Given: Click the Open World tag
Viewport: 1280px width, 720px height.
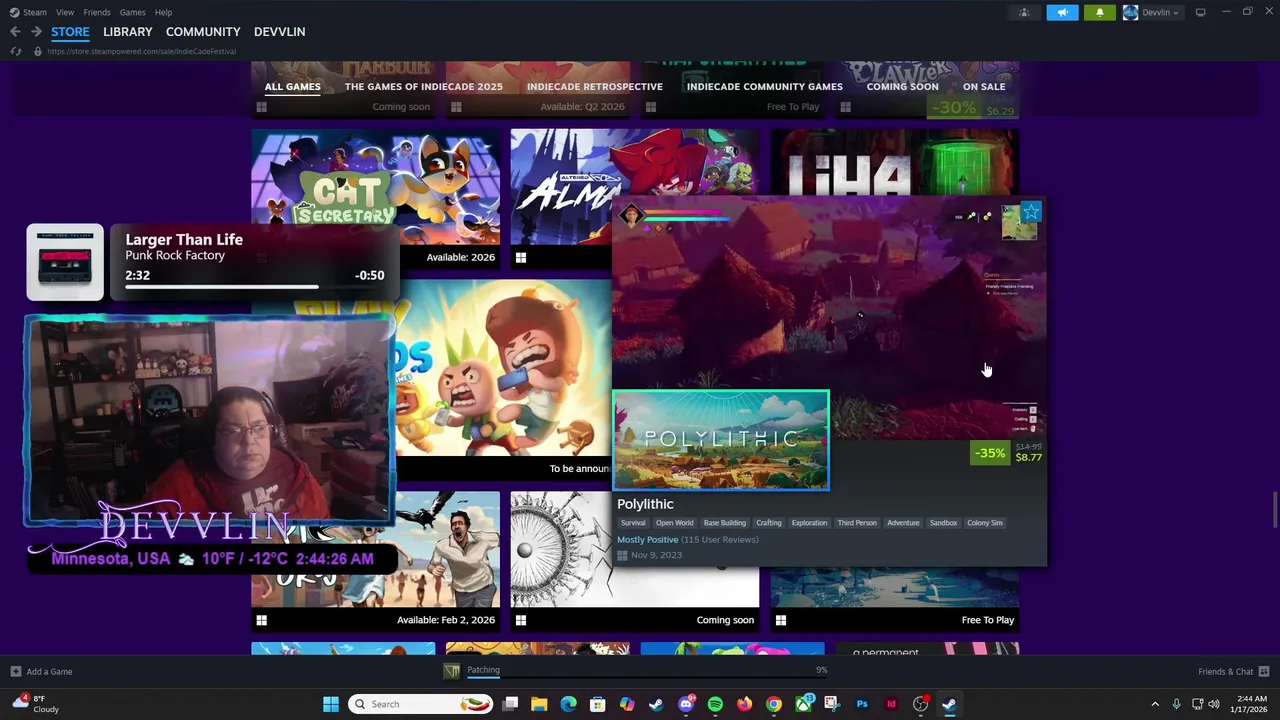Looking at the screenshot, I should point(674,523).
